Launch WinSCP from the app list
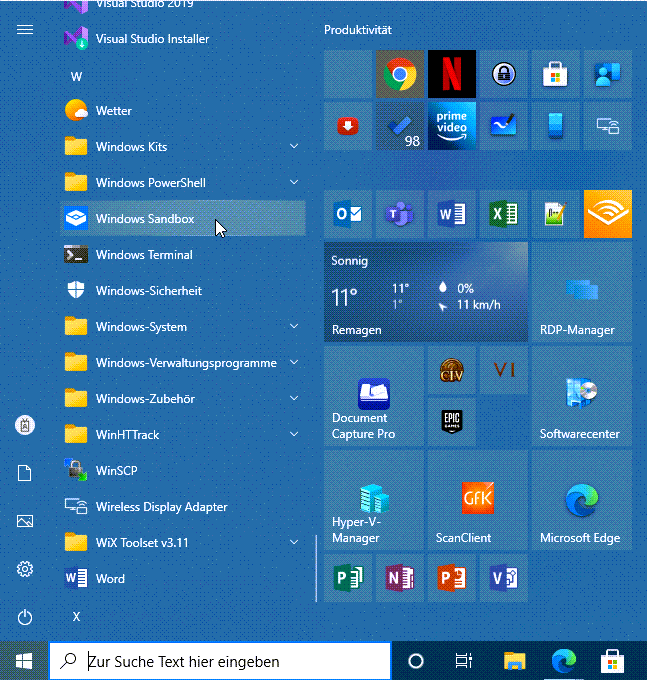 pos(183,471)
